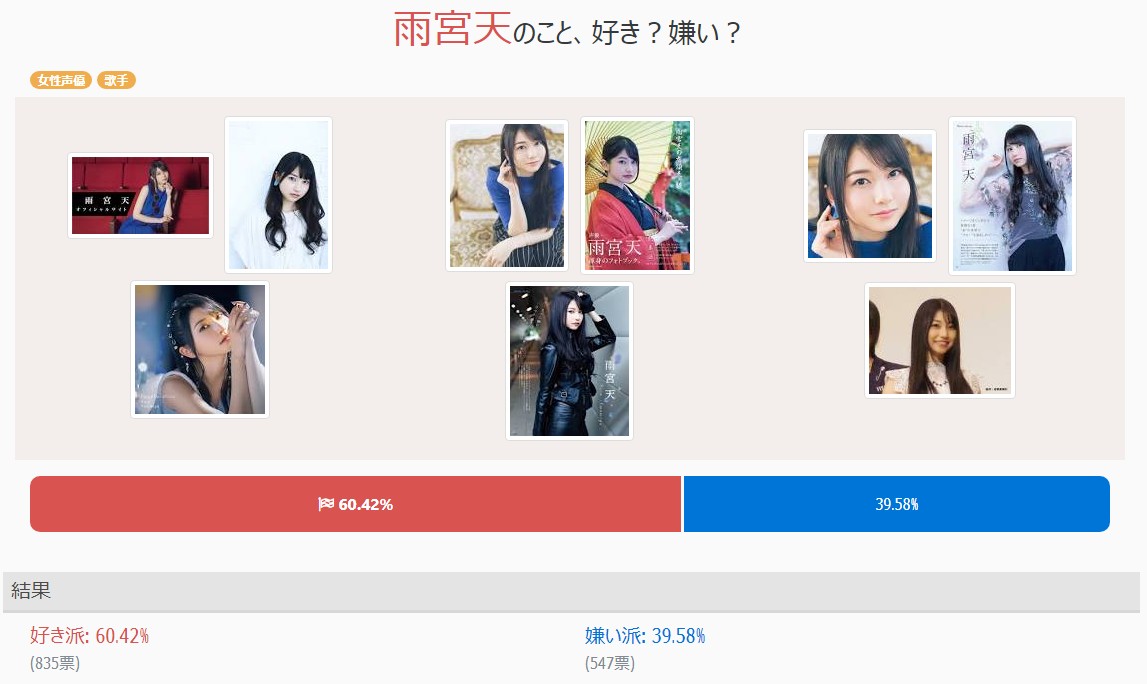Screen dimensions: 1147x684
Task: Click the 雨宮天 name in title
Action: point(452,30)
